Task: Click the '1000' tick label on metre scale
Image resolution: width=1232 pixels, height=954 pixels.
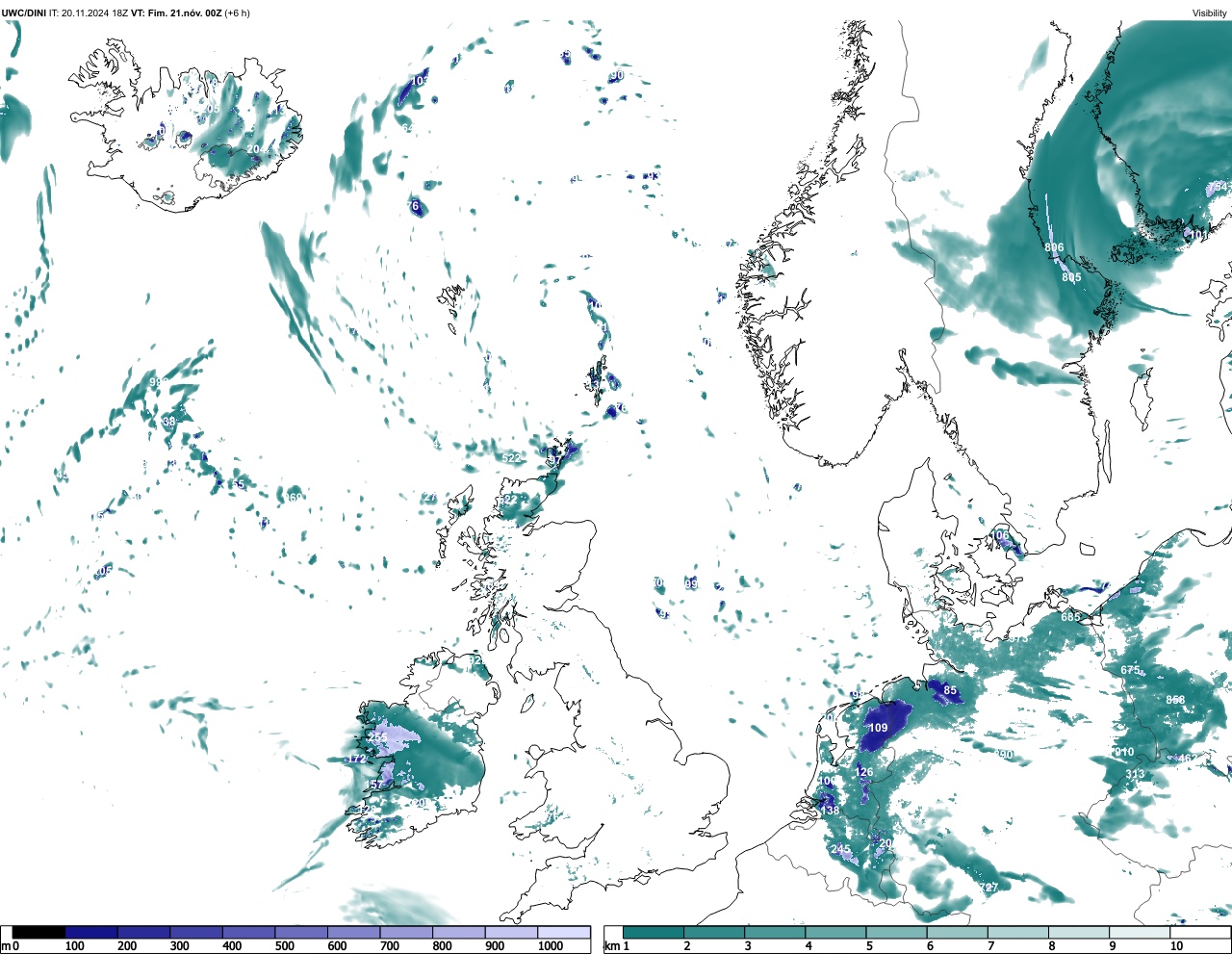Action: (x=551, y=946)
